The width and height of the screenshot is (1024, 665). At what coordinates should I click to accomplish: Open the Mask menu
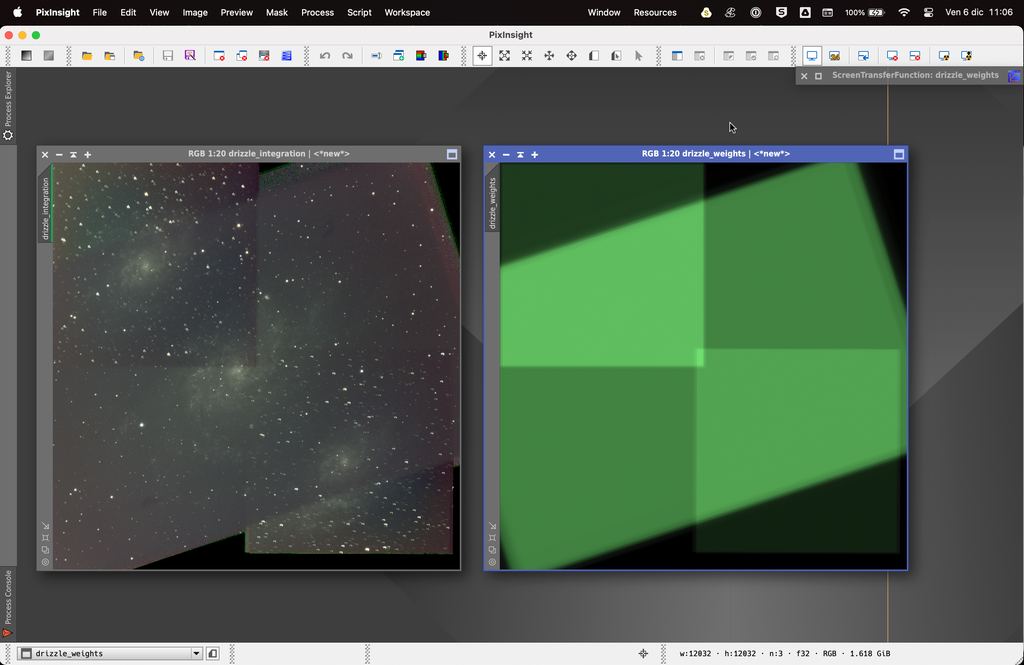point(277,12)
